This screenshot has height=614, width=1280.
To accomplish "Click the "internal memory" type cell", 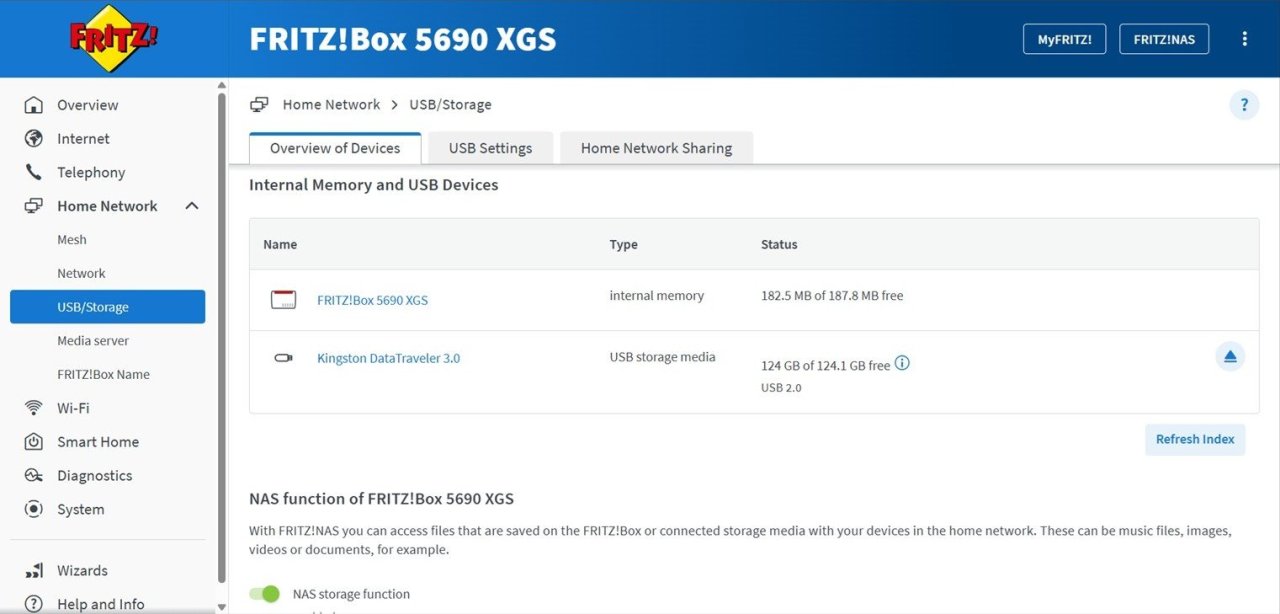I will coord(657,296).
